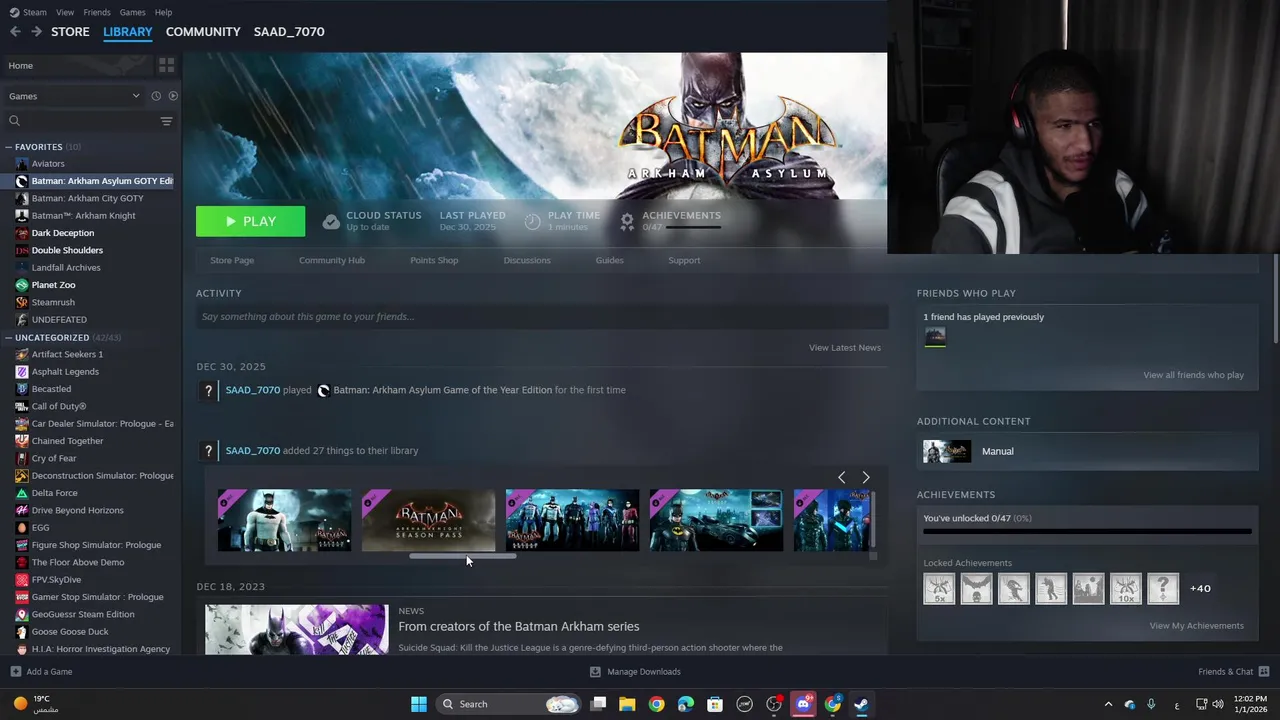Click the carousel horizontal scrollbar
The width and height of the screenshot is (1280, 720).
[x=463, y=556]
